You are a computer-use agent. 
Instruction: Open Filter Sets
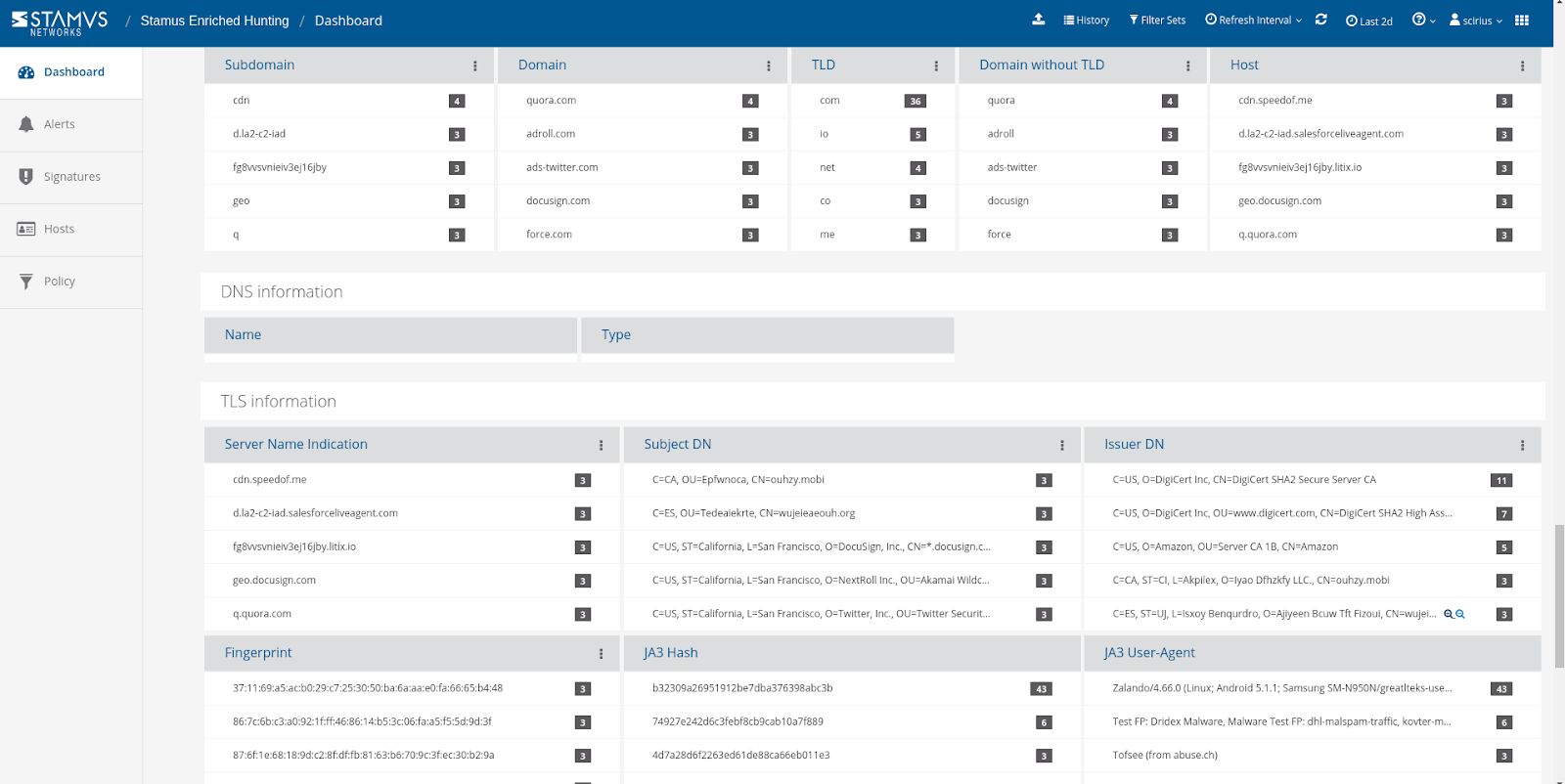[x=1157, y=21]
